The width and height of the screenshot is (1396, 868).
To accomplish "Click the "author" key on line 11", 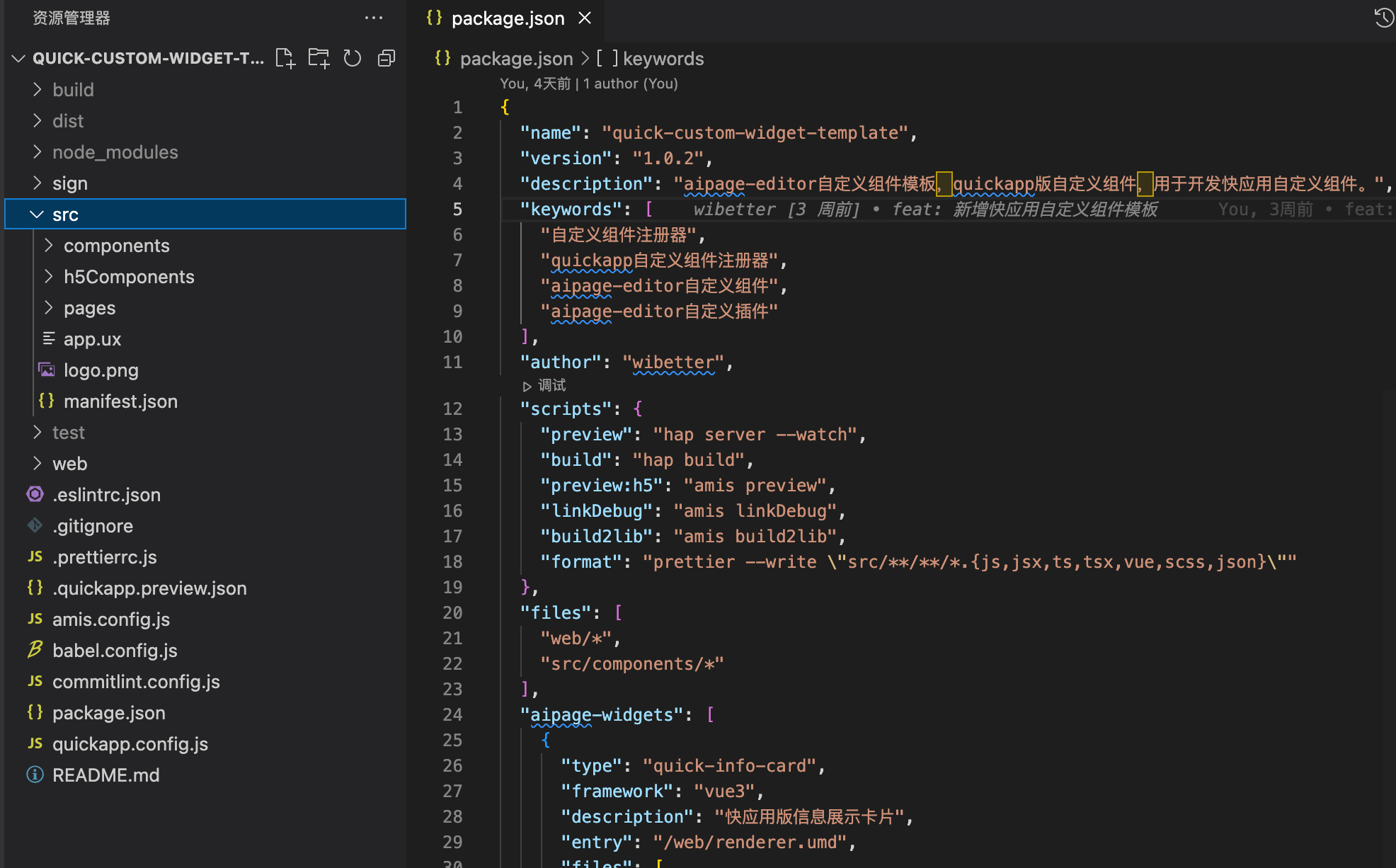I will (x=561, y=362).
